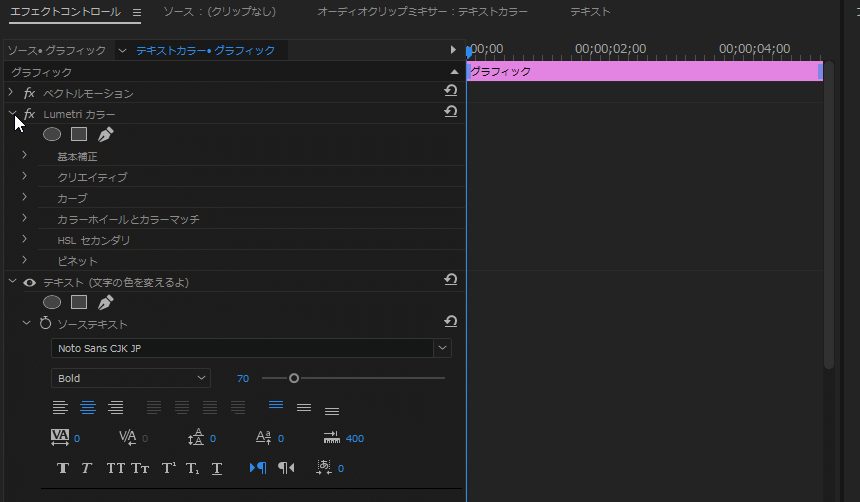This screenshot has width=860, height=502.
Task: Create rectangle mask under テキスト layer
Action: (79, 302)
